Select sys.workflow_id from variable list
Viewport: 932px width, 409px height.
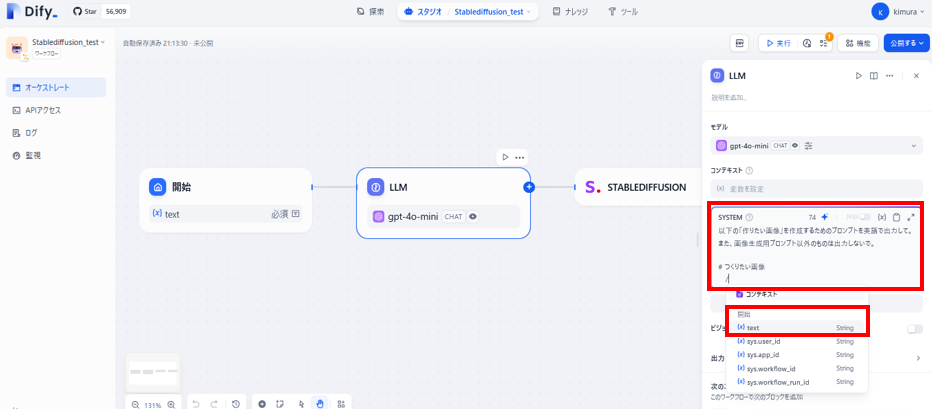pyautogui.click(x=796, y=369)
